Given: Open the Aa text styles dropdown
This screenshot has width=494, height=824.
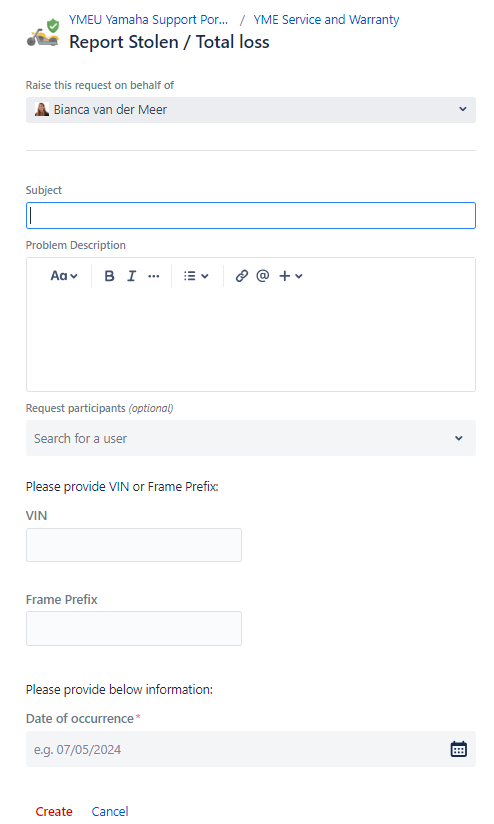Looking at the screenshot, I should (x=64, y=276).
